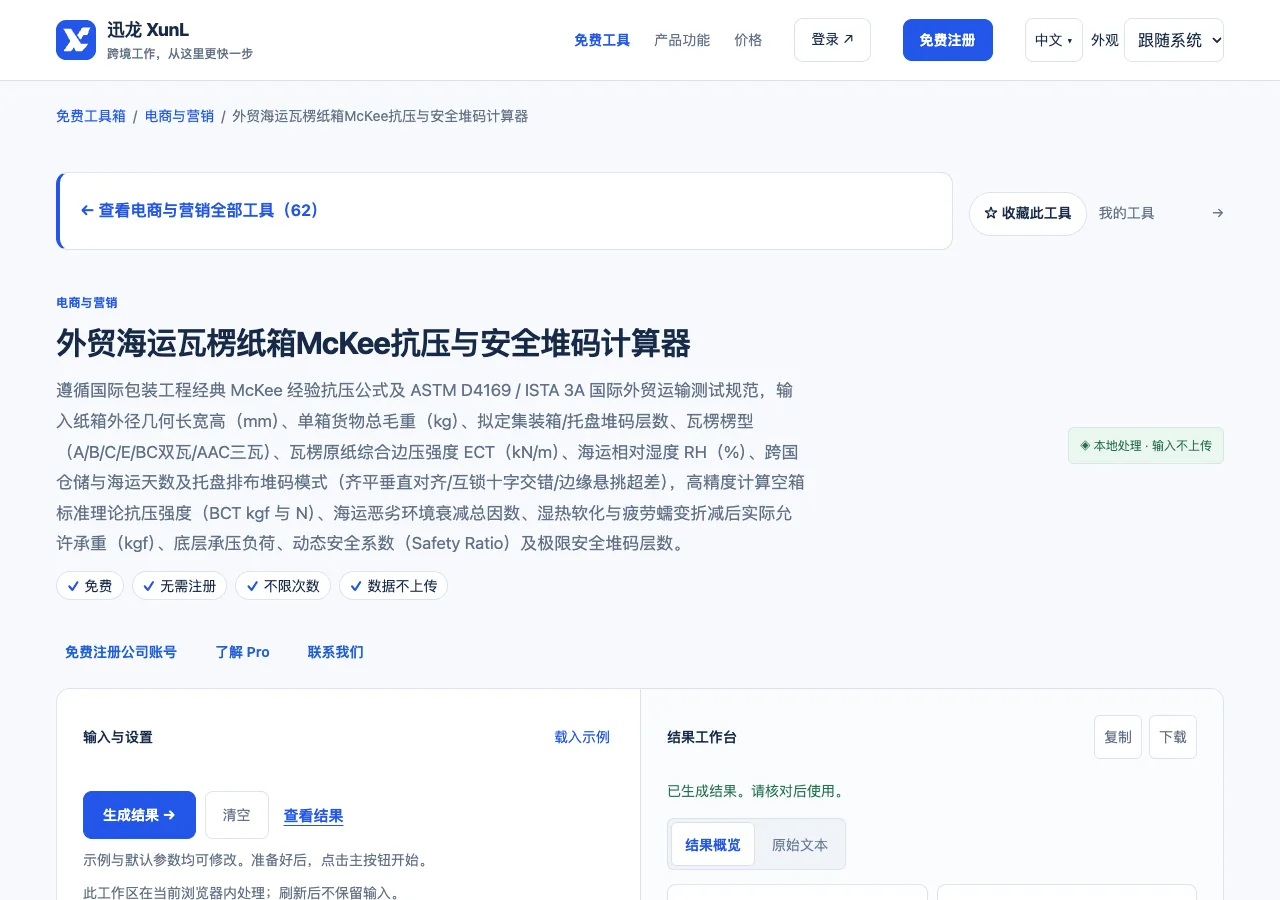Favorite this tool with 收藏此工具
Screen dimensions: 1280x900
(x=1028, y=214)
